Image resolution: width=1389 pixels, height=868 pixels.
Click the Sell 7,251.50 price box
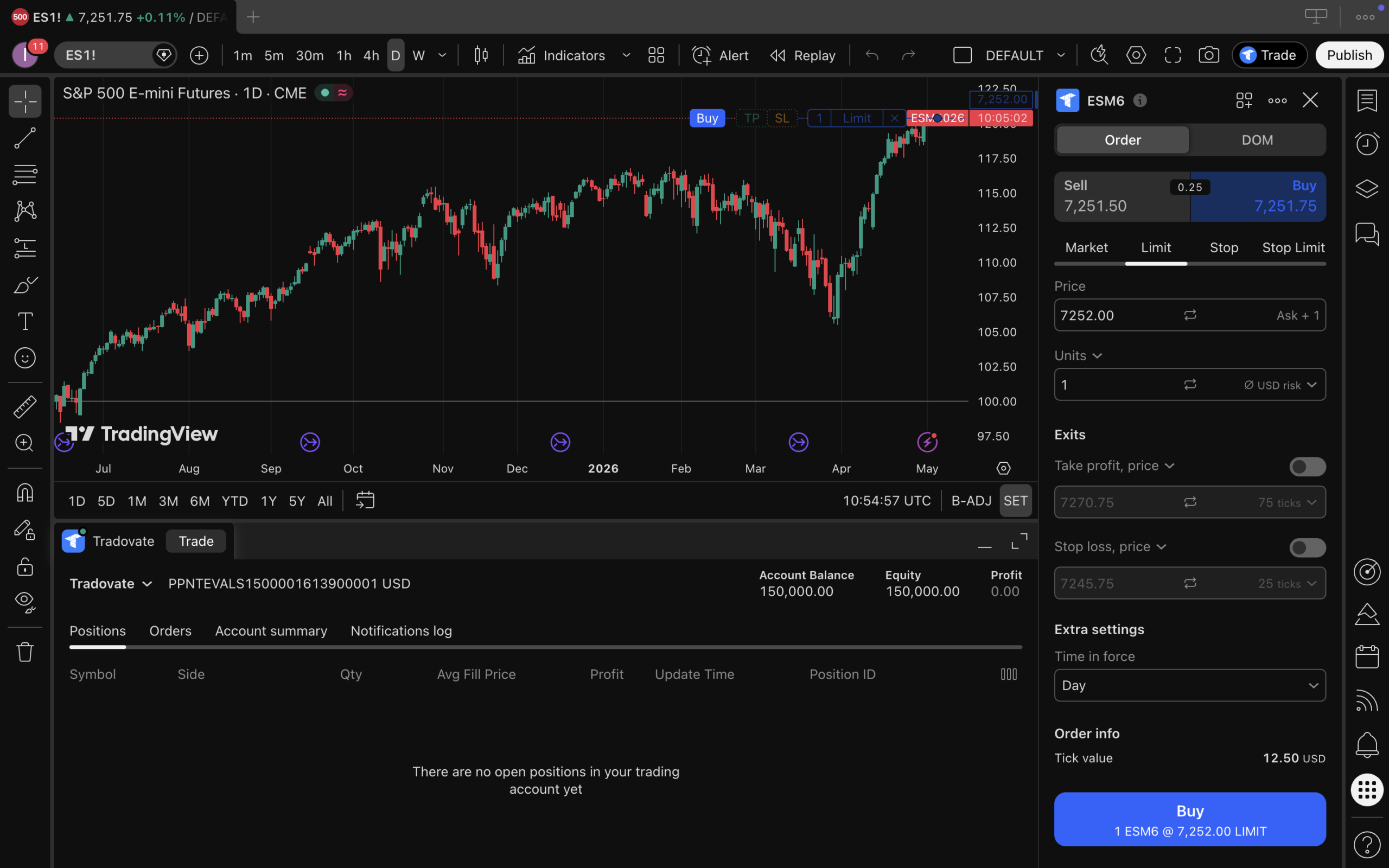pyautogui.click(x=1122, y=196)
